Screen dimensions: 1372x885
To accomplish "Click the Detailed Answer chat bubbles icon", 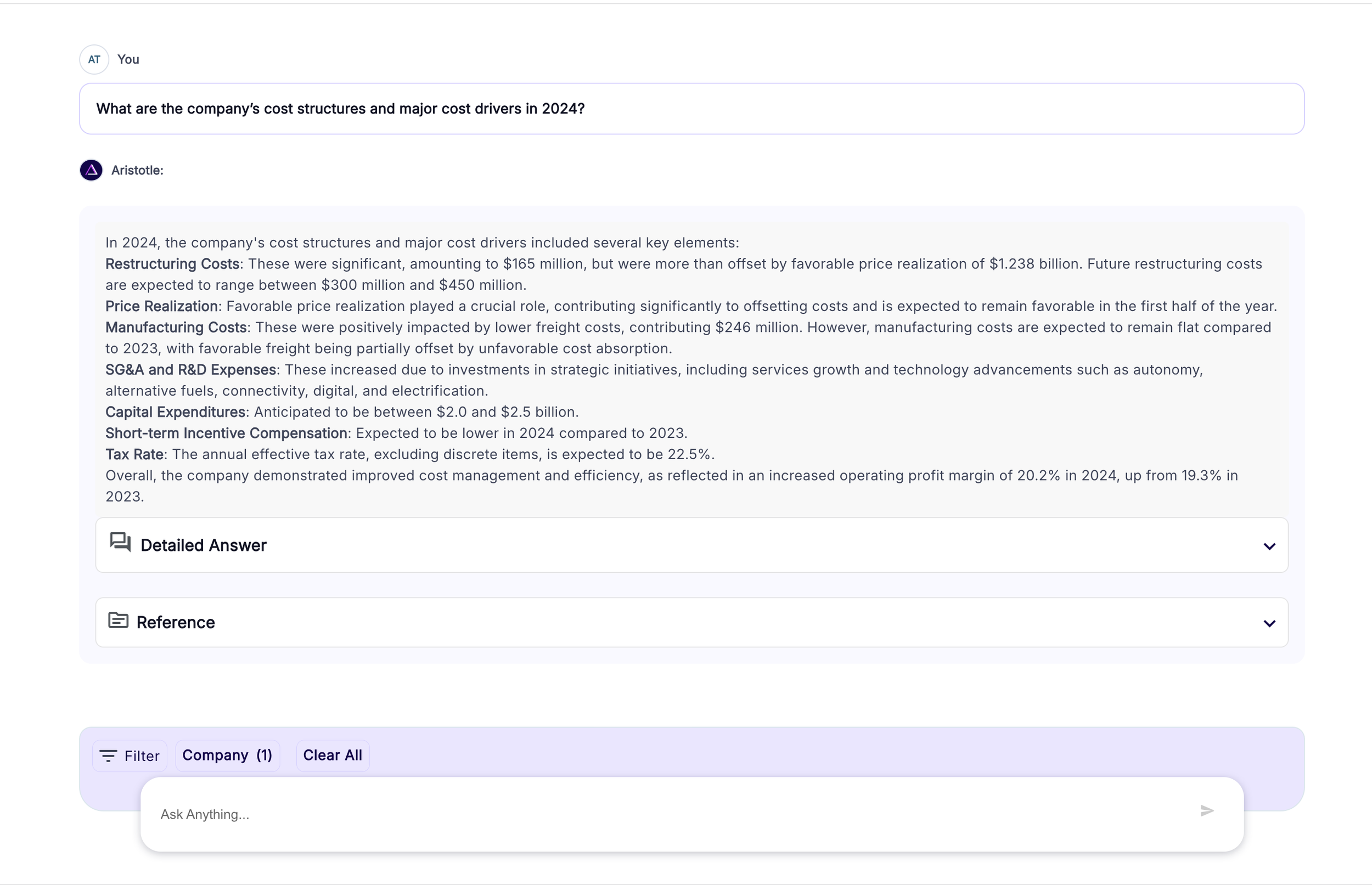I will (x=121, y=543).
